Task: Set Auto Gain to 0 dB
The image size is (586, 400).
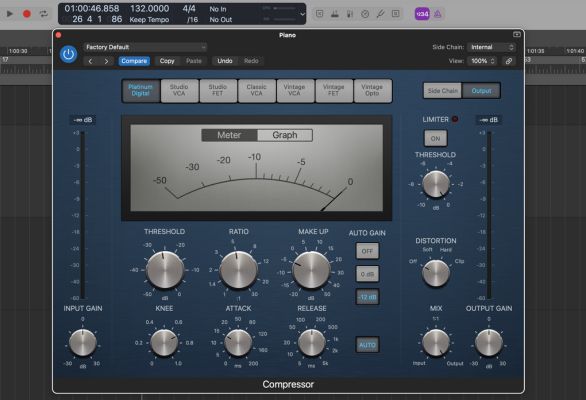Action: coord(367,274)
